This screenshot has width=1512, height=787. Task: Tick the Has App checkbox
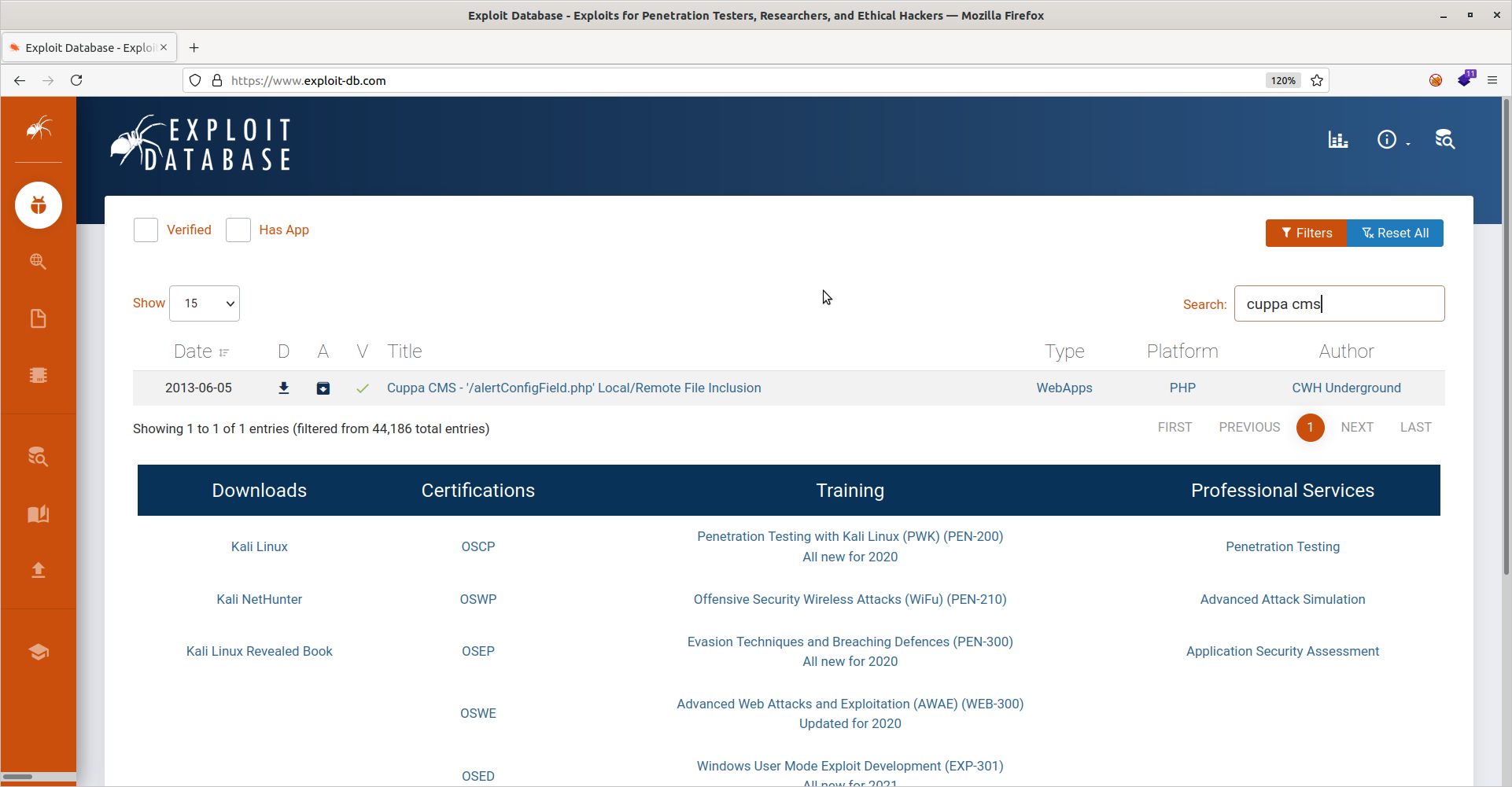point(238,230)
